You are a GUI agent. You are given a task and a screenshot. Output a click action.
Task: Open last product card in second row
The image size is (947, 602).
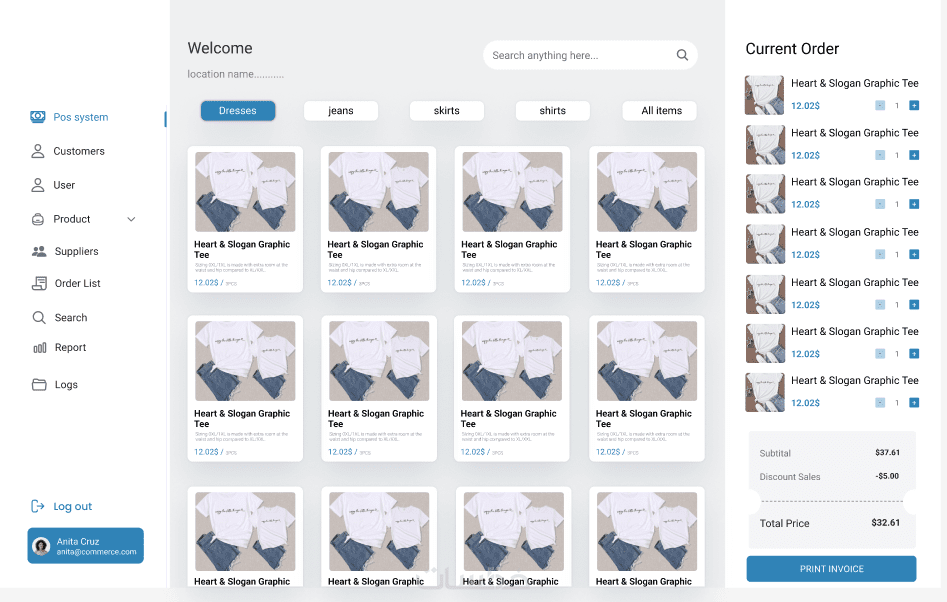(647, 388)
